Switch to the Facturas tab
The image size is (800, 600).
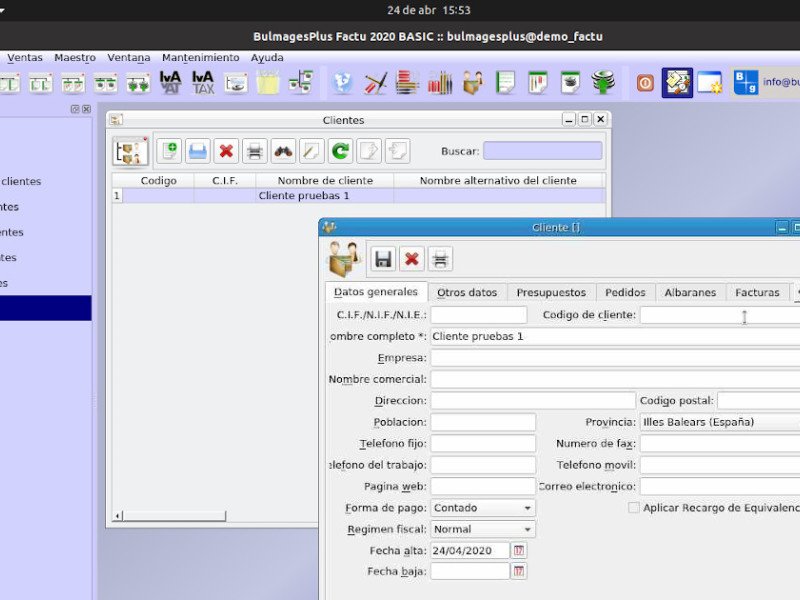pyautogui.click(x=757, y=292)
